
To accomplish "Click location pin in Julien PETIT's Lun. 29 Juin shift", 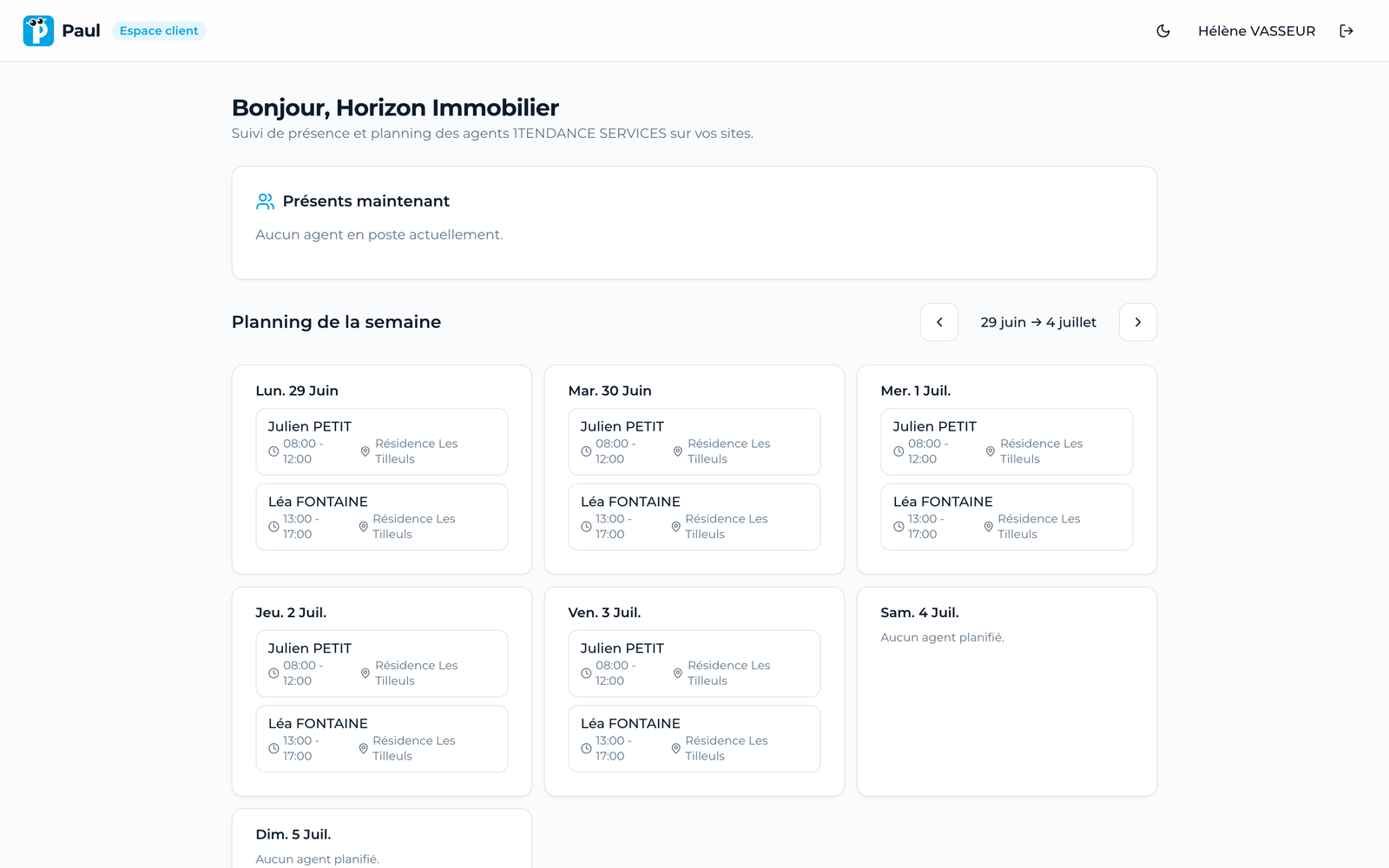I will tap(365, 451).
